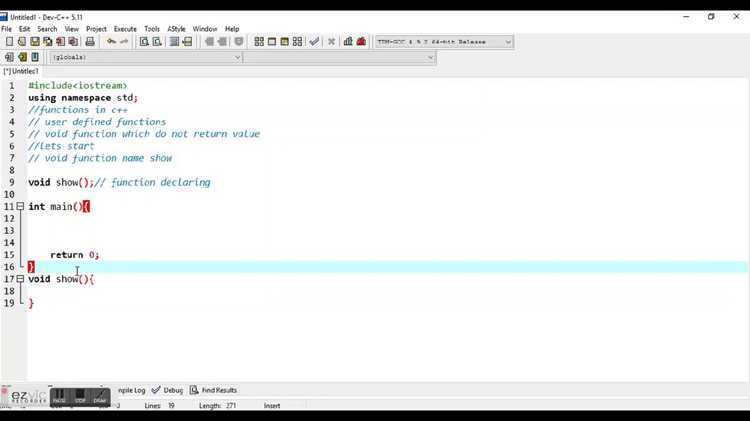Image resolution: width=750 pixels, height=421 pixels.
Task: Click the Toggle comment shield icon
Action: click(239, 42)
